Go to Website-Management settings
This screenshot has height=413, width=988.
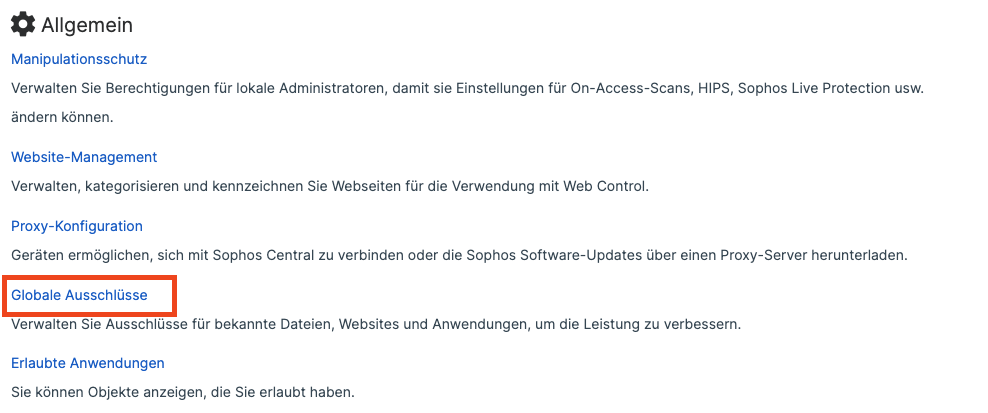point(84,157)
